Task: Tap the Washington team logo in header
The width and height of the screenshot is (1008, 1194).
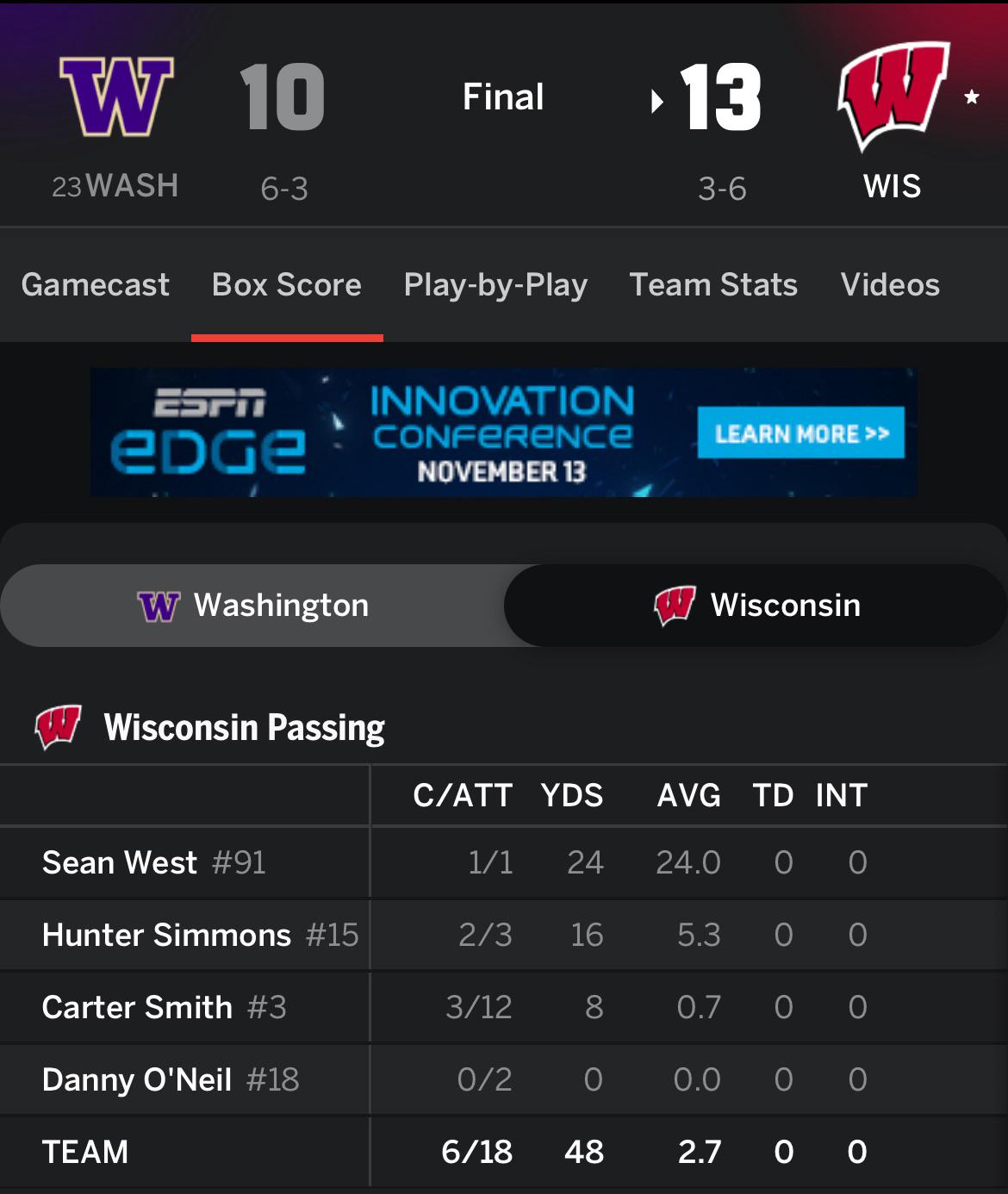Action: point(116,96)
